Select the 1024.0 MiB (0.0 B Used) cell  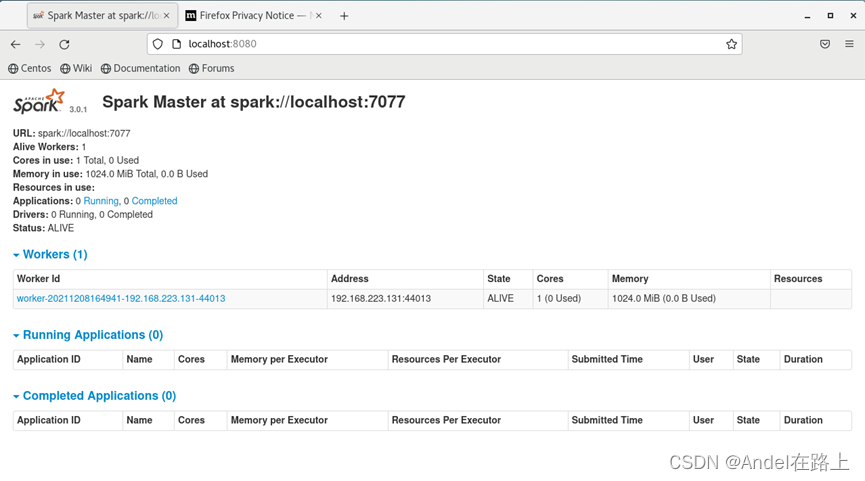[689, 298]
